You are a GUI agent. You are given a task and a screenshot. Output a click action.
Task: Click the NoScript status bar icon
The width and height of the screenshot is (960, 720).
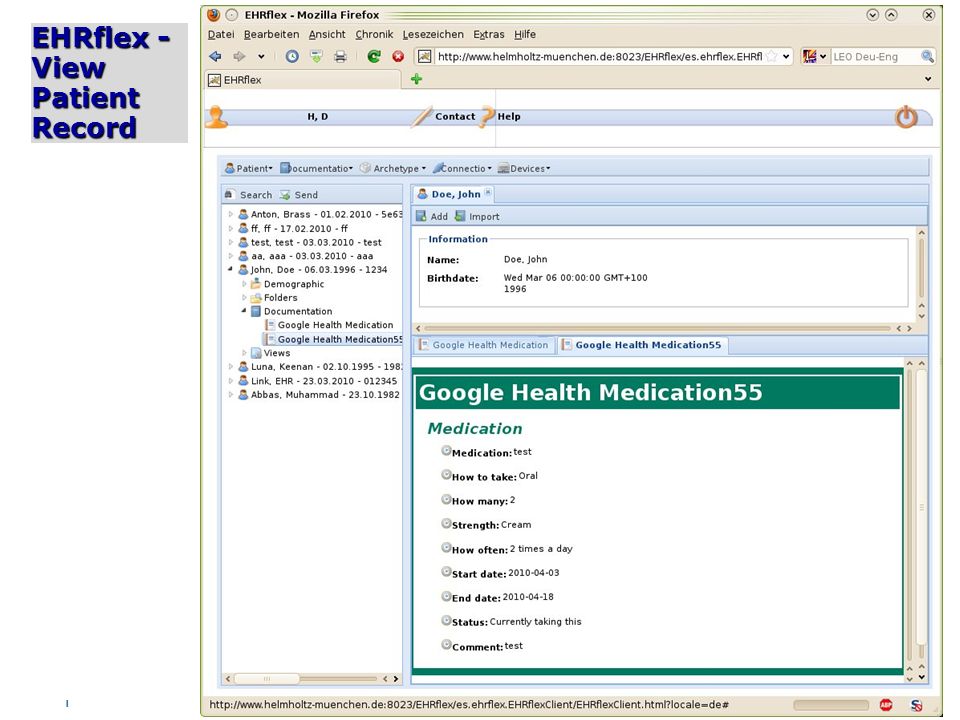[x=917, y=705]
